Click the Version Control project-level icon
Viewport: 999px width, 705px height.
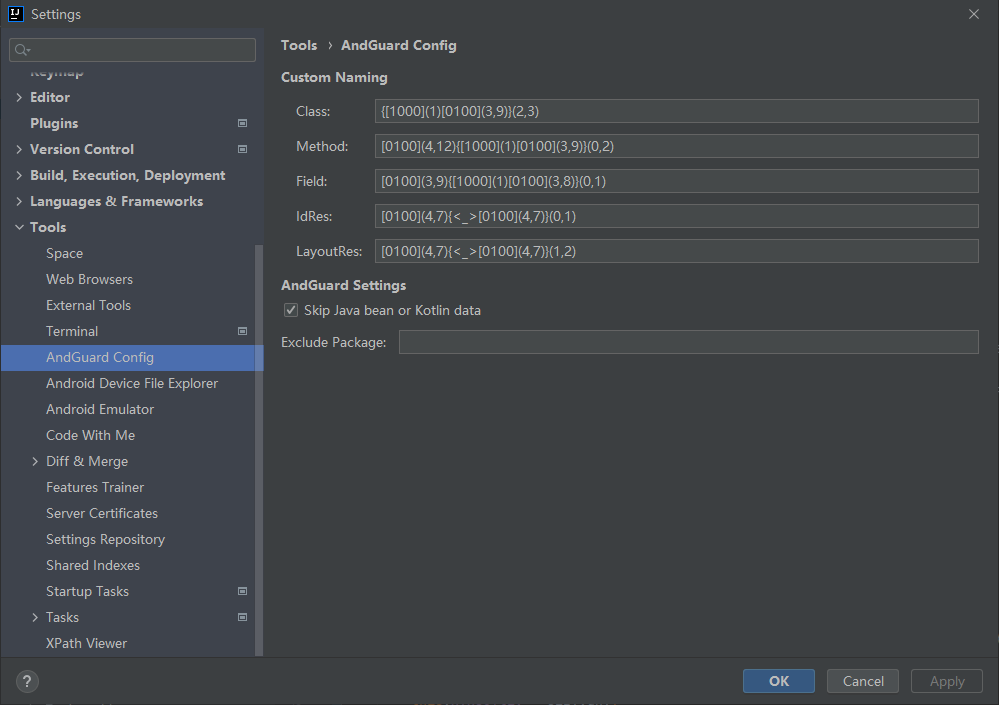(x=242, y=149)
